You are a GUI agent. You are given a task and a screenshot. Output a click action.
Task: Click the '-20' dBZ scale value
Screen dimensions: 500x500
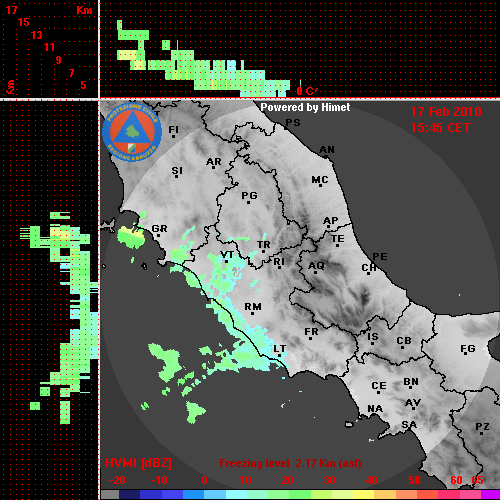coord(117,480)
